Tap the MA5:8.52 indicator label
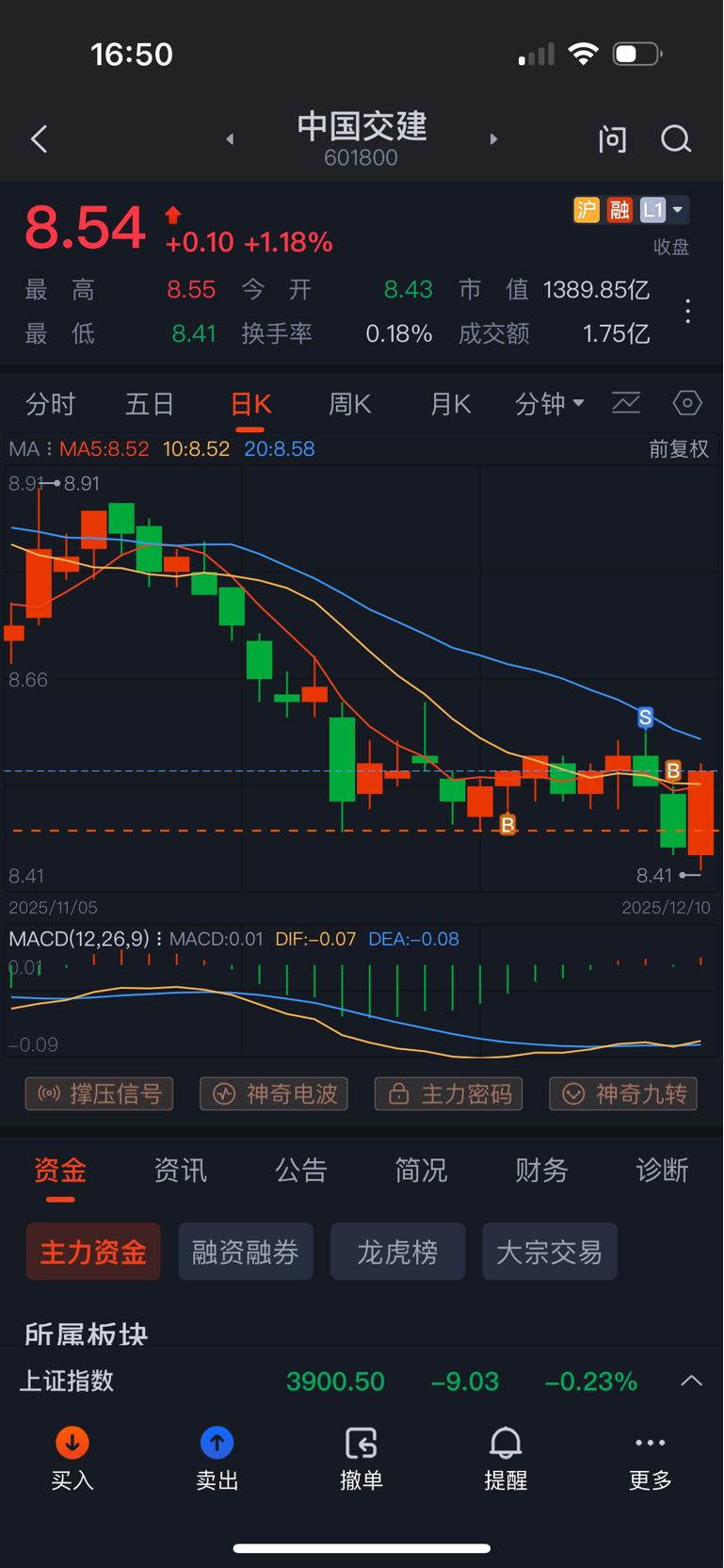This screenshot has height=1568, width=724. [104, 449]
